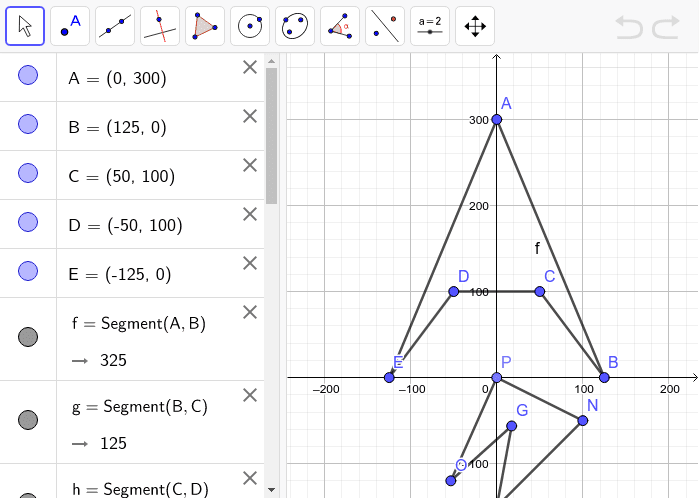Select the Perpendicular Line tool
Image resolution: width=700 pixels, height=500 pixels.
(160, 26)
